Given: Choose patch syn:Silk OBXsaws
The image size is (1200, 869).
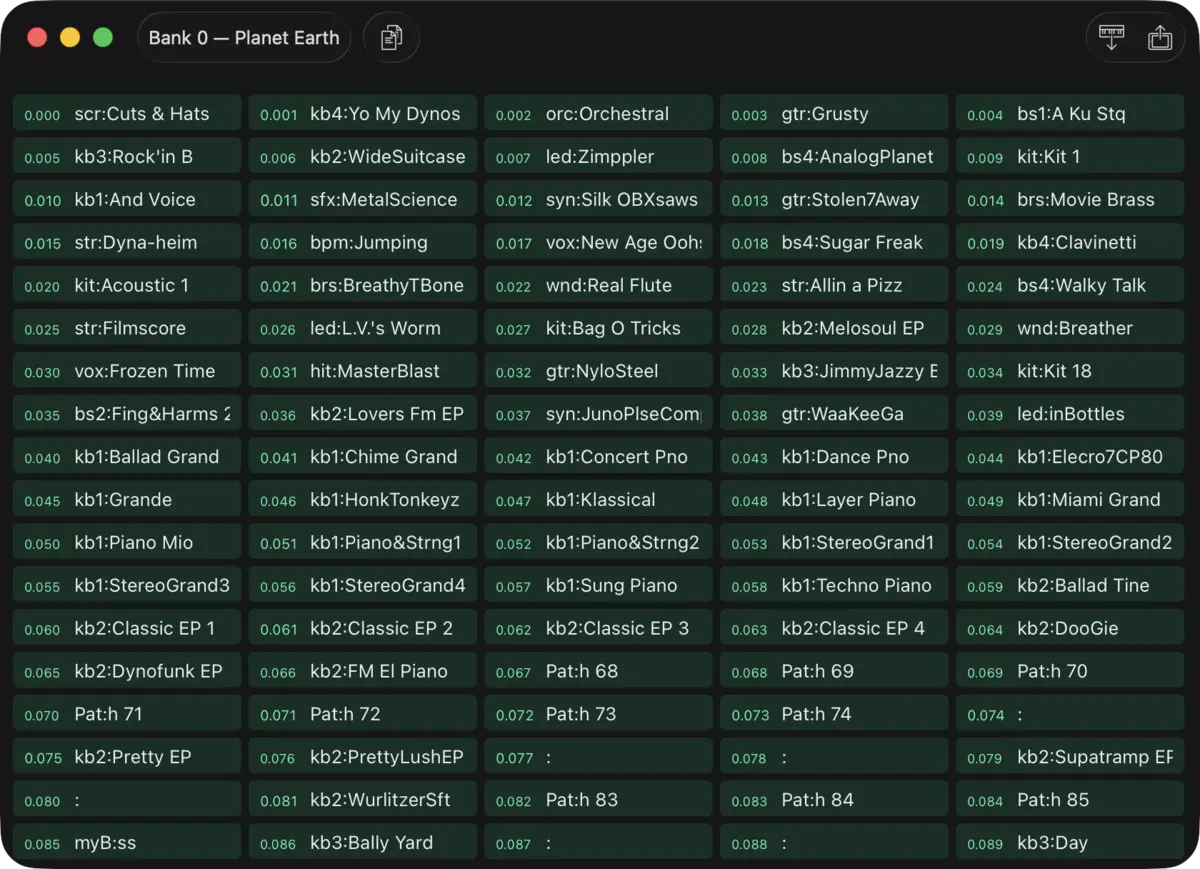Looking at the screenshot, I should tap(599, 200).
